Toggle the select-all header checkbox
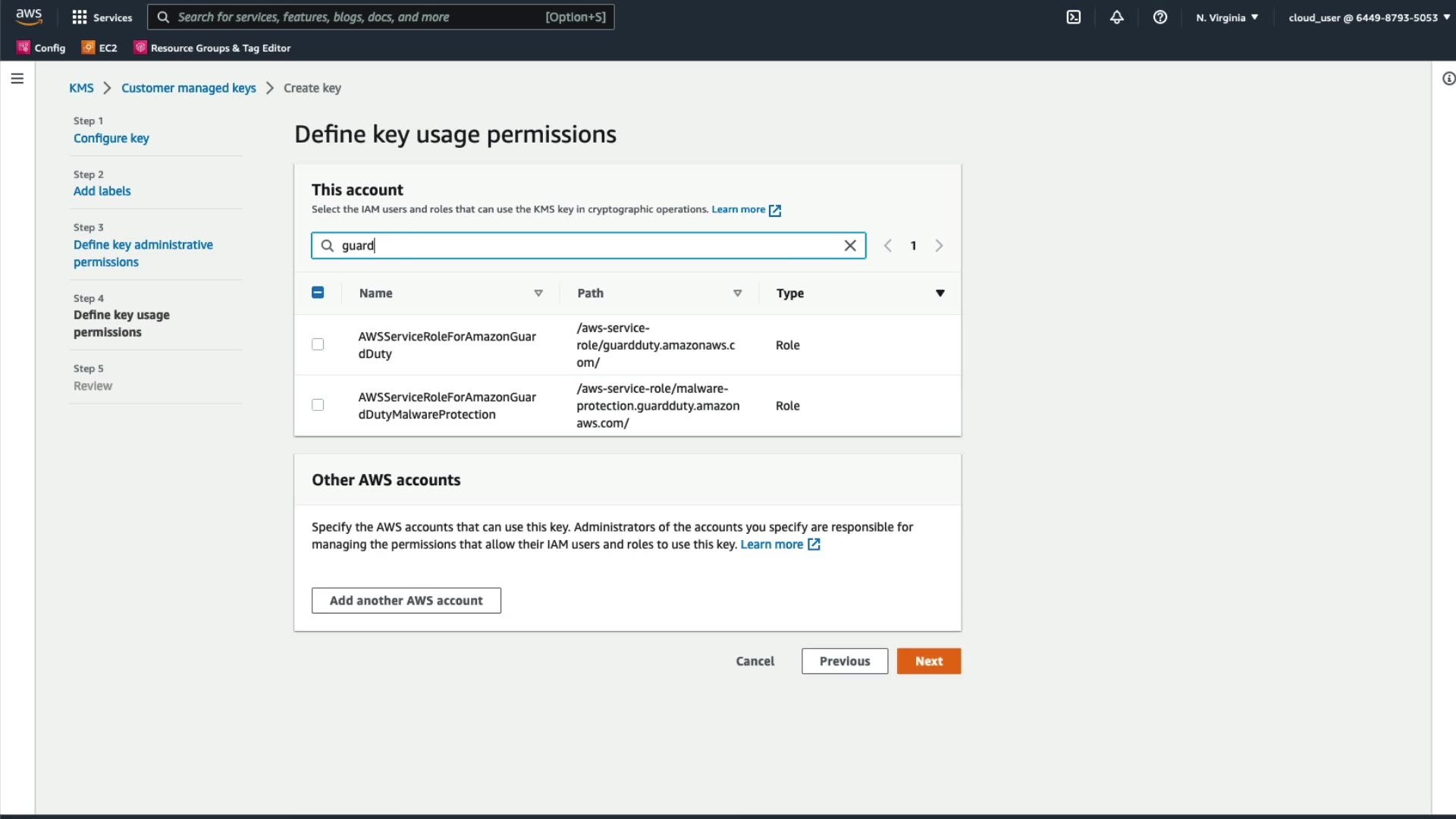This screenshot has width=1456, height=819. [318, 293]
